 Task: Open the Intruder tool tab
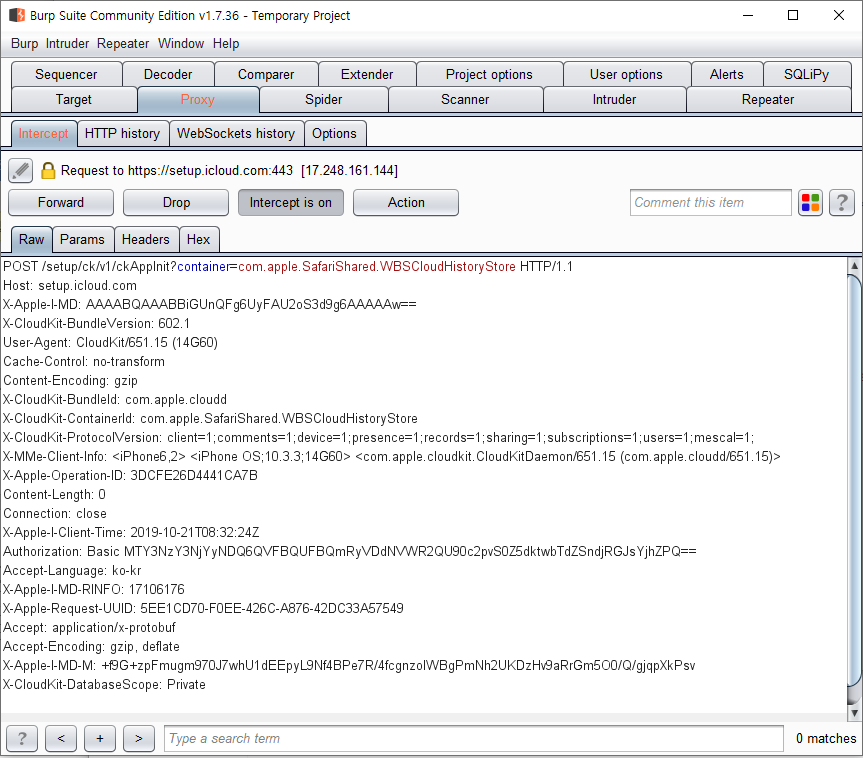[614, 100]
